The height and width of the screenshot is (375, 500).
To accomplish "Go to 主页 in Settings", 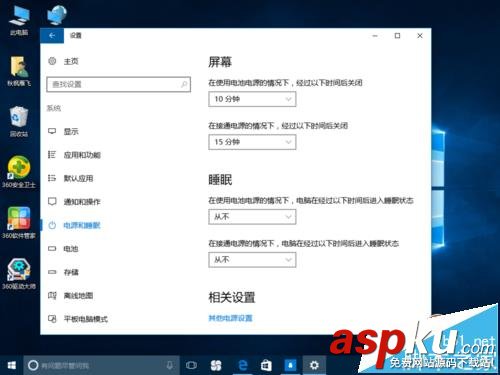I will click(x=71, y=61).
